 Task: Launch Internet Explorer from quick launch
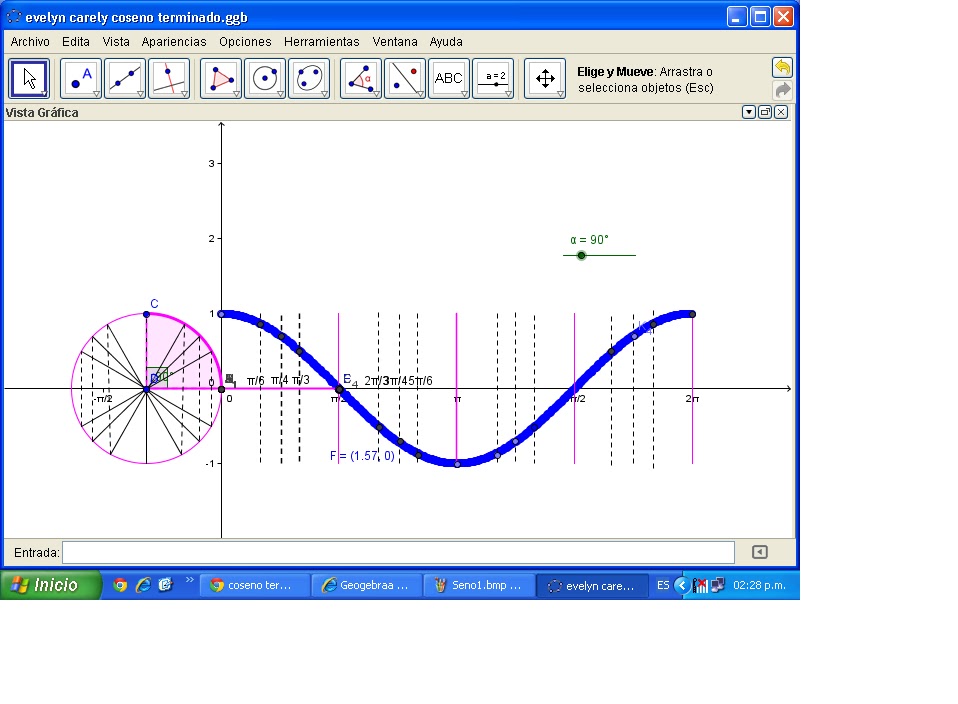tap(143, 585)
